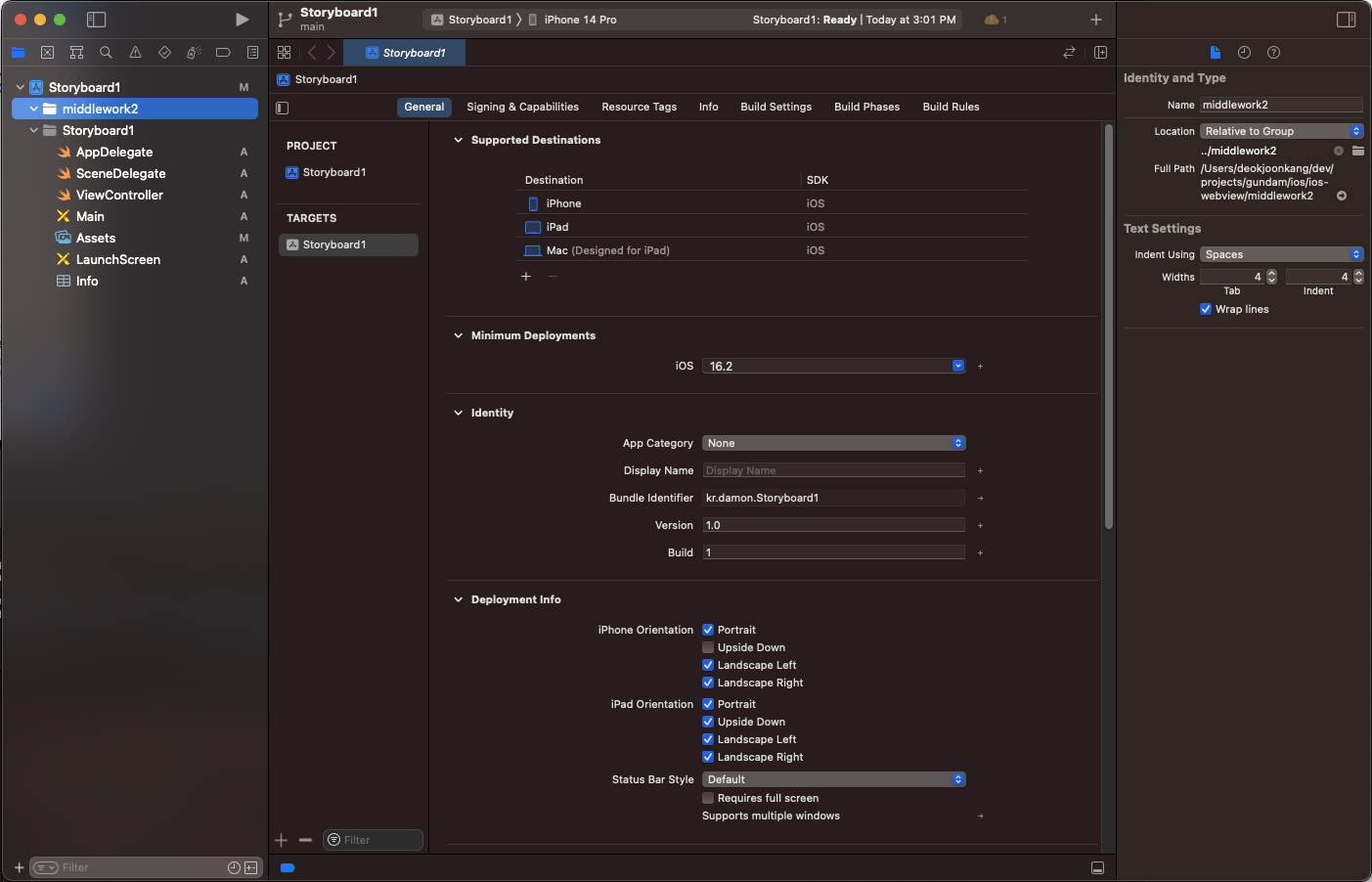Open the editor options swap-arrows icon
The height and width of the screenshot is (882, 1372).
(1069, 53)
